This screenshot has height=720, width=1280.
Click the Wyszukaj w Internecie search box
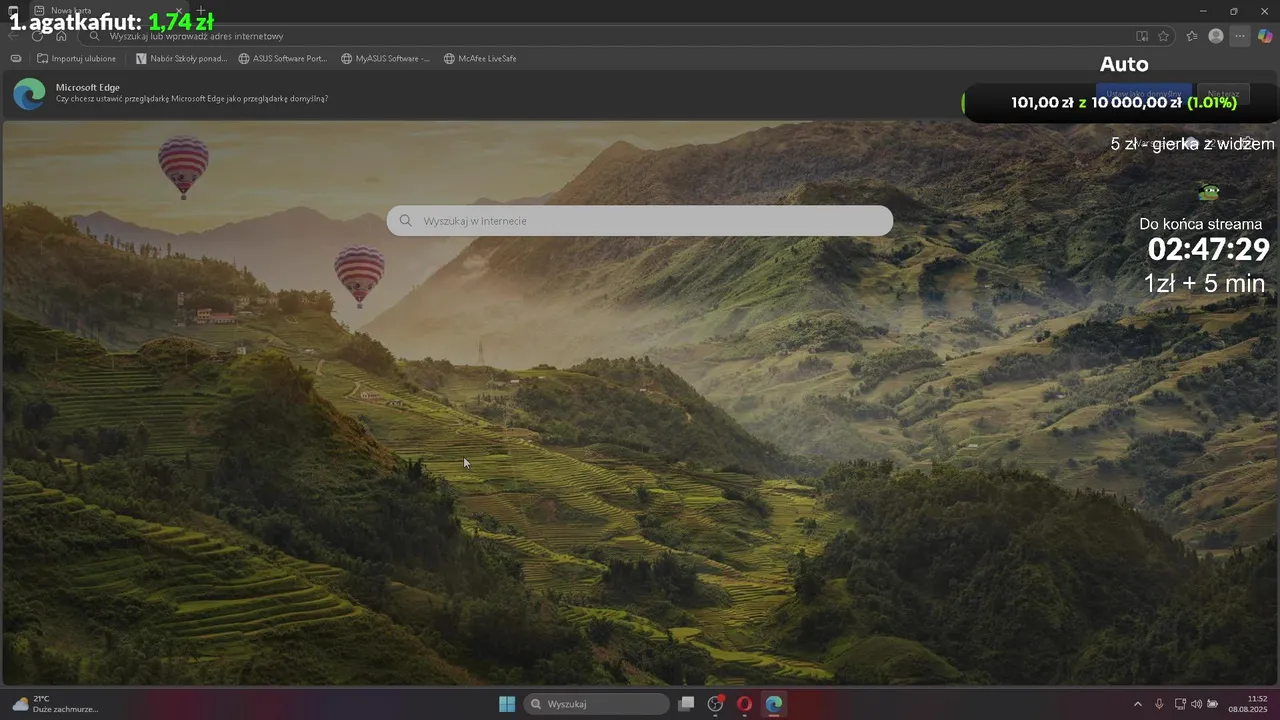coord(640,221)
